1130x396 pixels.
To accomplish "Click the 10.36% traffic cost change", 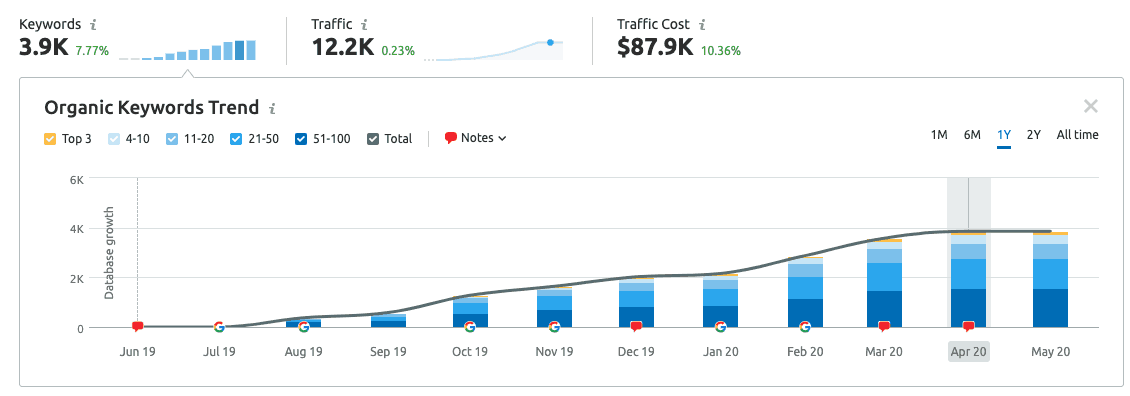I will [721, 50].
